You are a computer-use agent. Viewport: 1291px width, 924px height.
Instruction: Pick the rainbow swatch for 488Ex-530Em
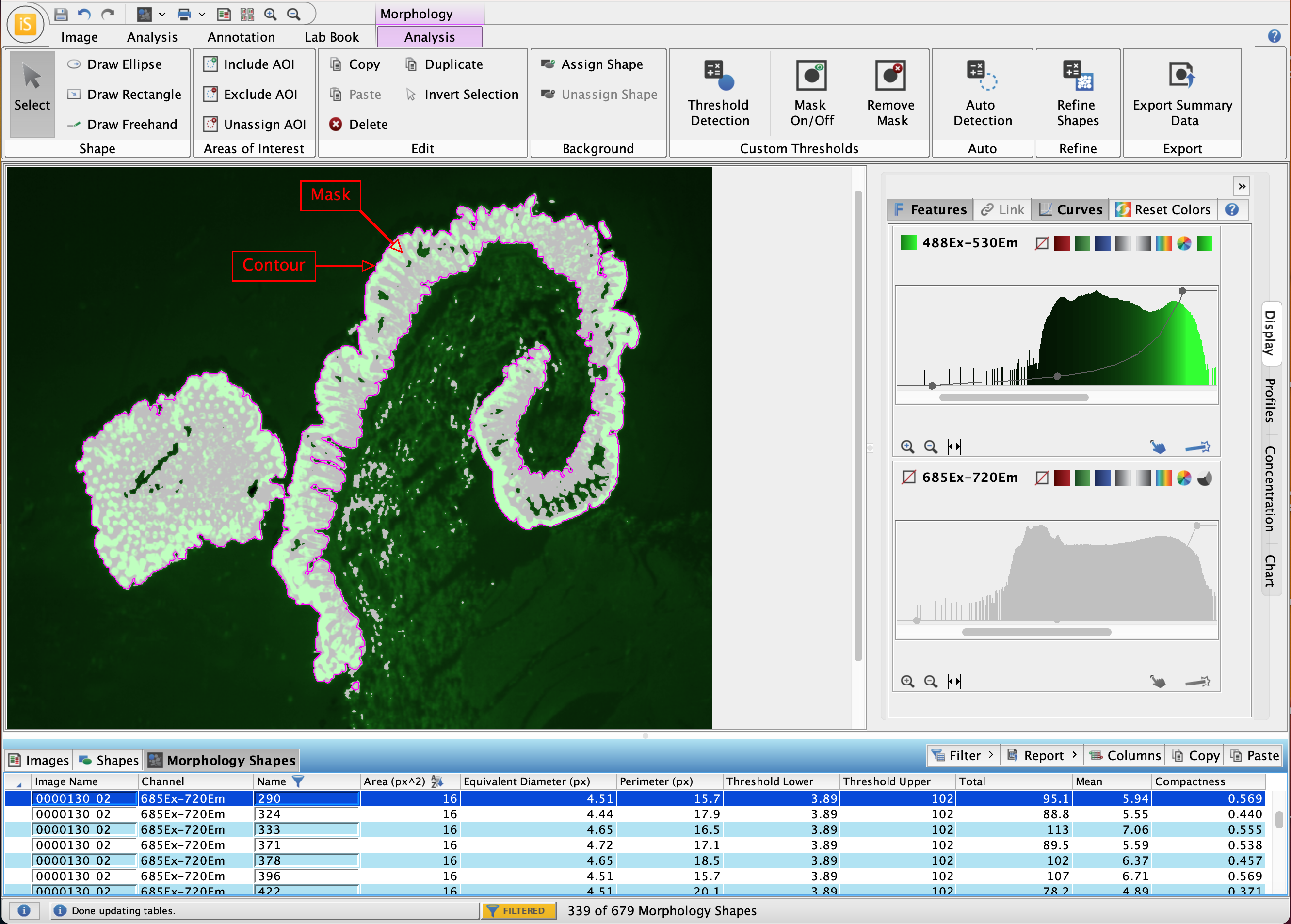click(x=1163, y=243)
